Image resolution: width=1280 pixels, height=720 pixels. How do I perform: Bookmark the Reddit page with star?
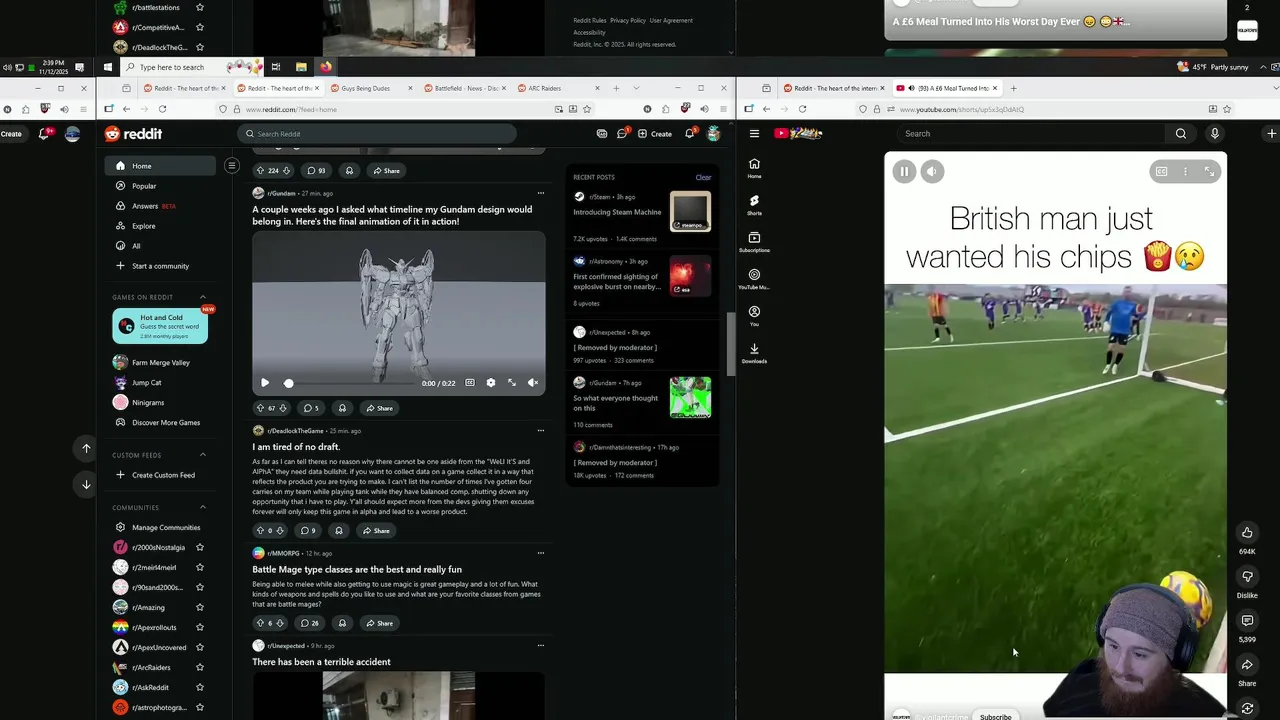[587, 109]
